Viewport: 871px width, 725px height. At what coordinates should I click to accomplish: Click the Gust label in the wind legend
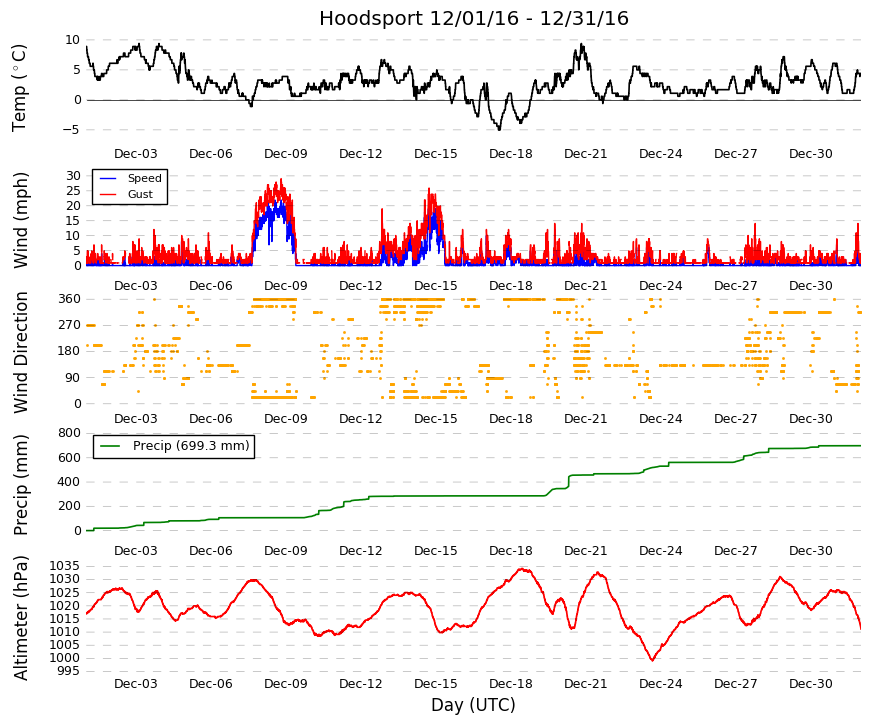pos(140,194)
